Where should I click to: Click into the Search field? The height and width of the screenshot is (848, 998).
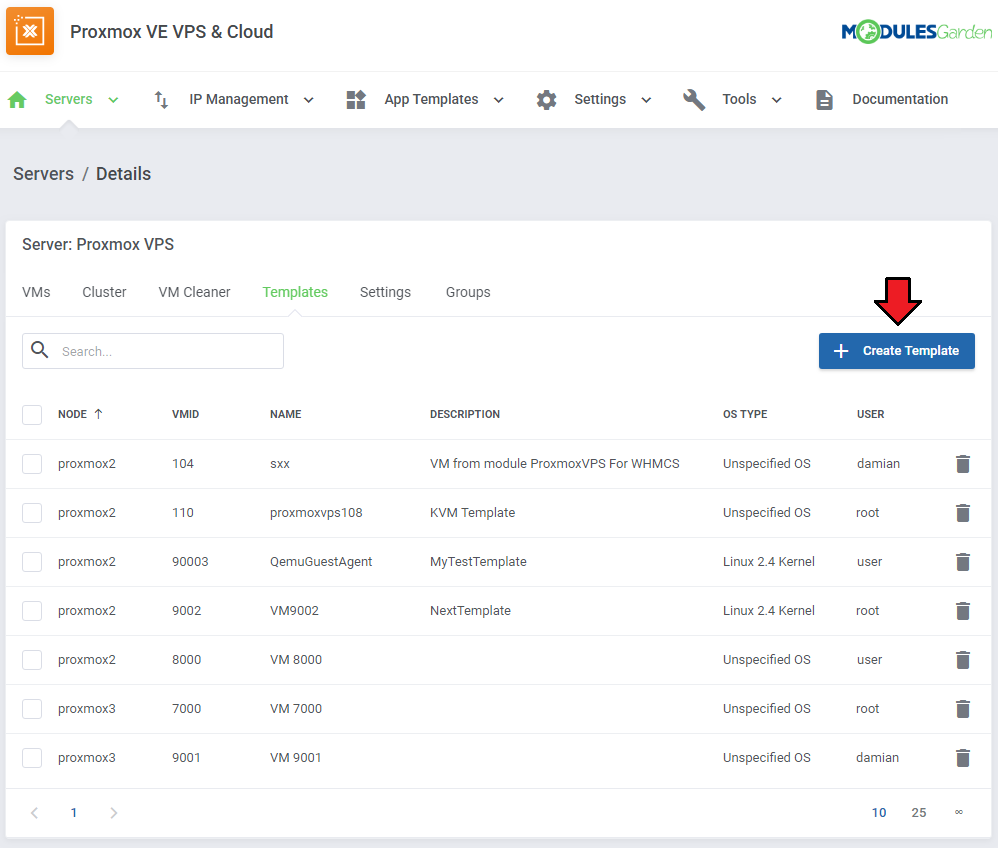tap(153, 351)
